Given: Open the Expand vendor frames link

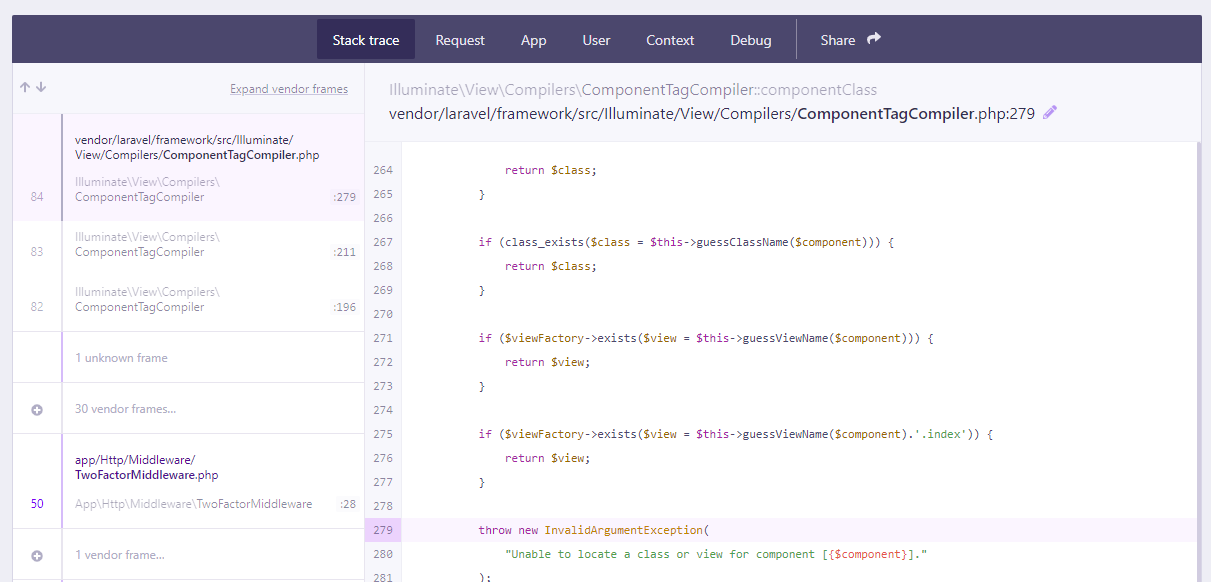Looking at the screenshot, I should [x=289, y=88].
